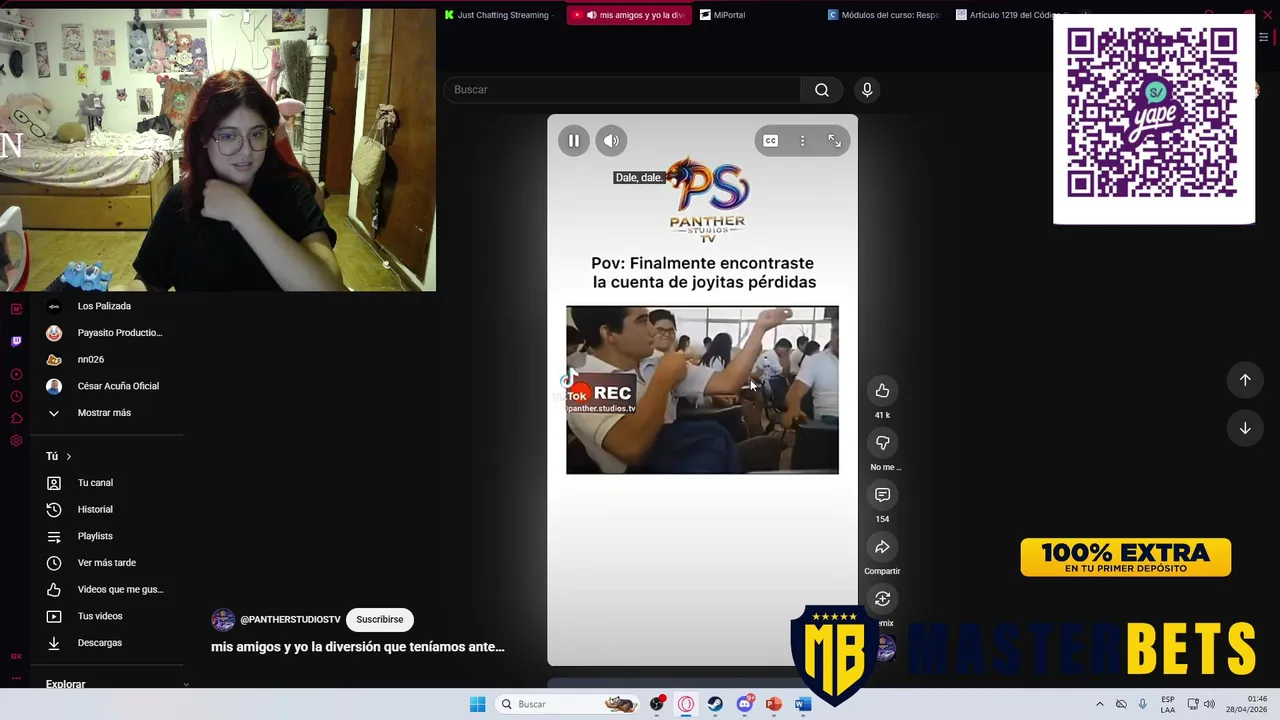Open Word from taskbar
The height and width of the screenshot is (720, 1280).
coord(802,704)
